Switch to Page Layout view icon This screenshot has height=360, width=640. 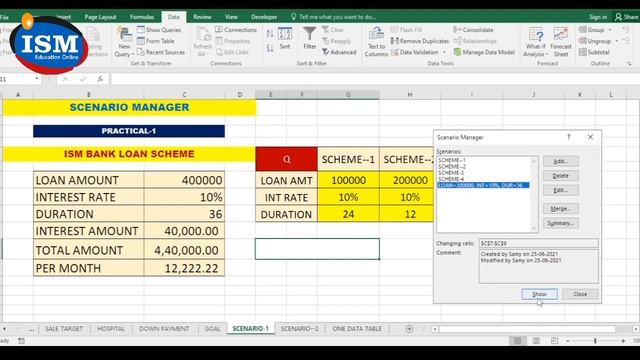(x=536, y=340)
